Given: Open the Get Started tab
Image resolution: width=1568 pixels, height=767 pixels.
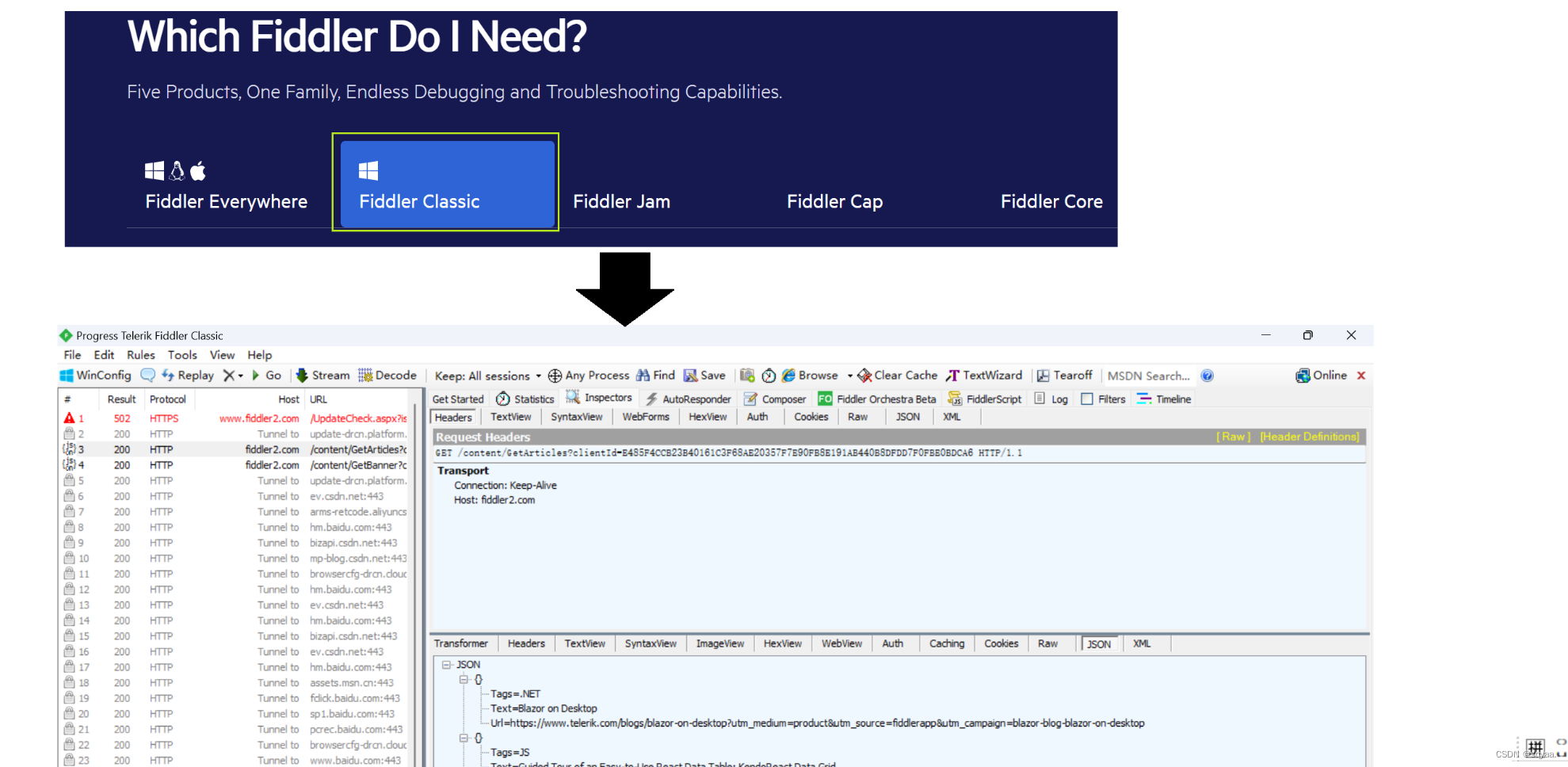Looking at the screenshot, I should pyautogui.click(x=458, y=399).
